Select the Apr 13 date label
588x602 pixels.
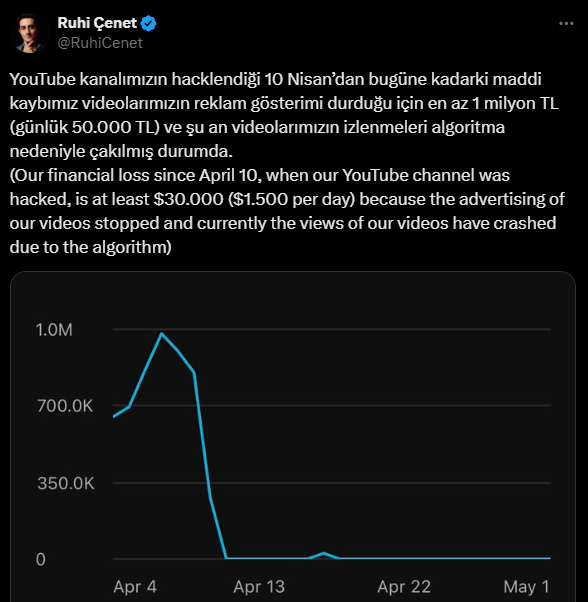point(259,587)
